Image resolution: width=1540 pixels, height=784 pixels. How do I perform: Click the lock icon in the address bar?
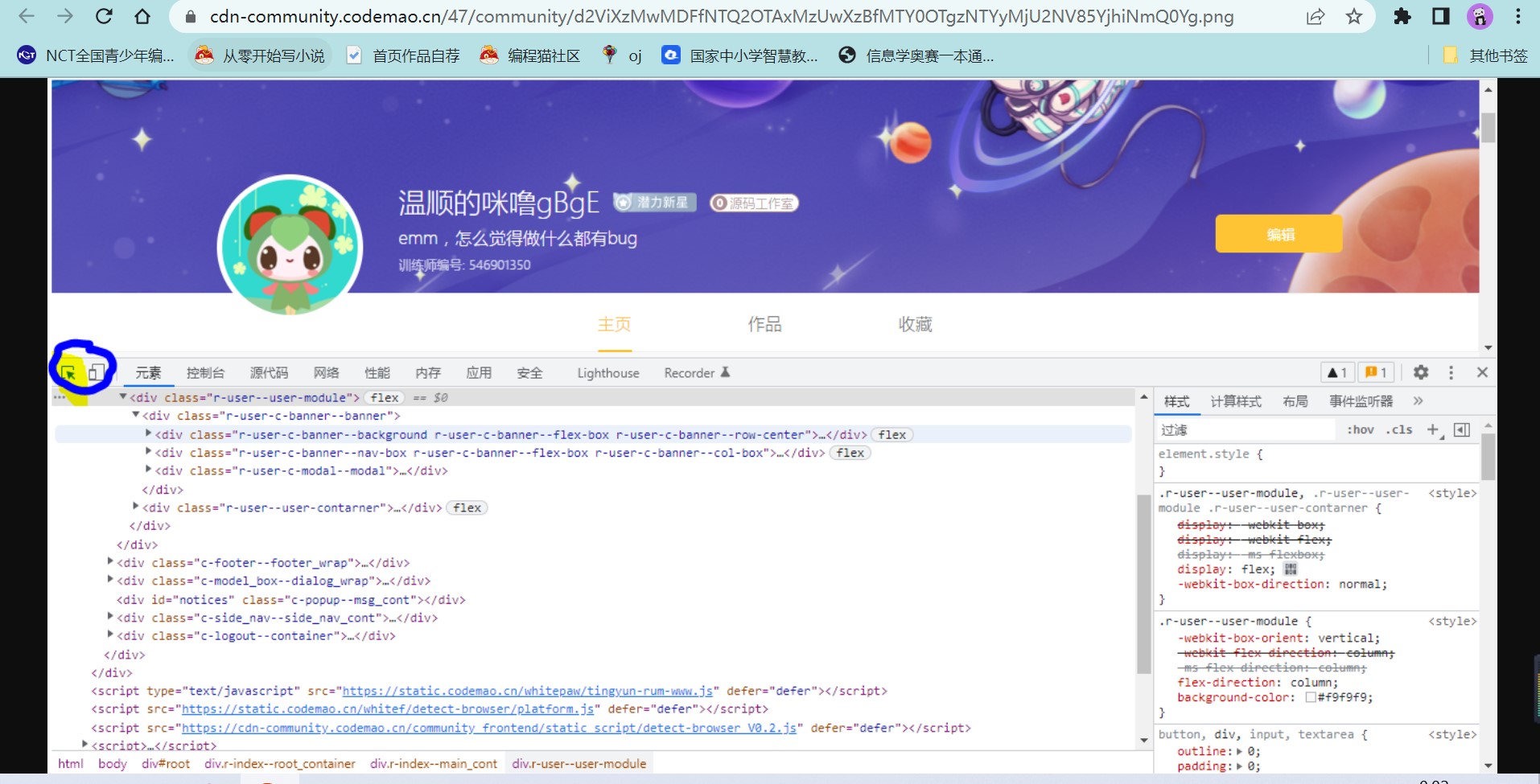tap(191, 17)
